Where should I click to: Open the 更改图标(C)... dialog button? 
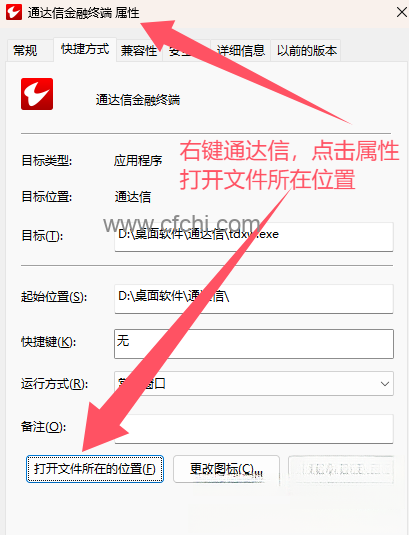point(226,469)
